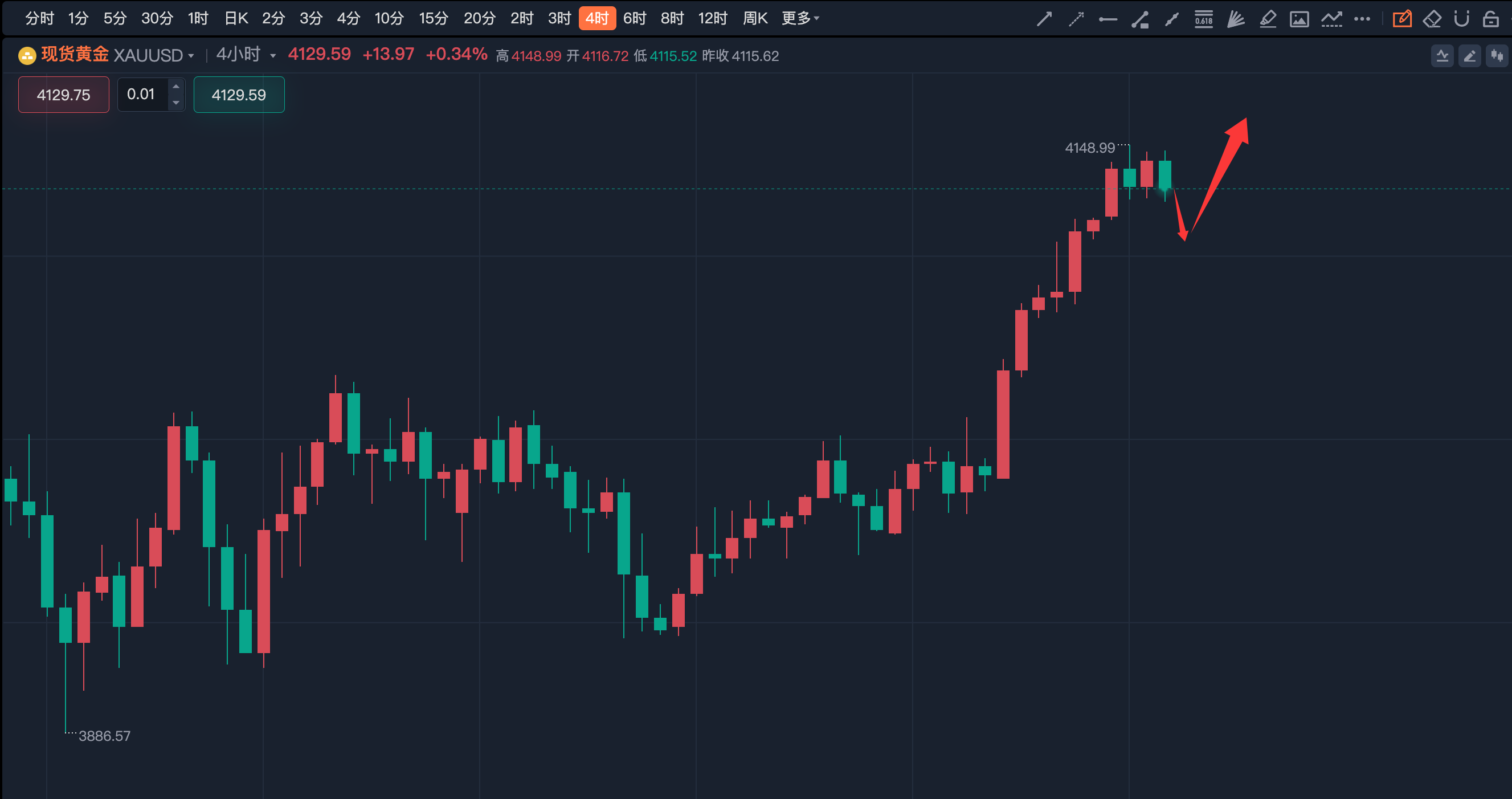Image resolution: width=1512 pixels, height=799 pixels.
Task: Open the indicator waveform icon button
Action: [1442, 56]
